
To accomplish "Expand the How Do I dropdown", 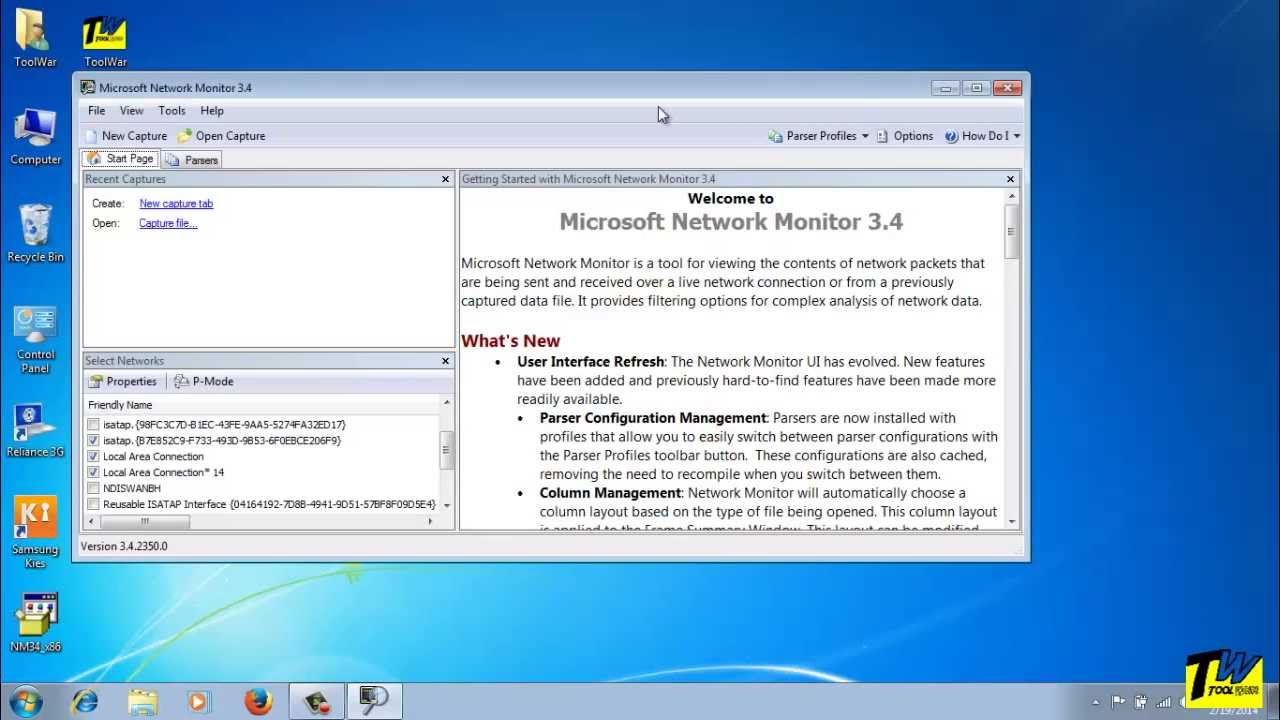I will click(983, 136).
